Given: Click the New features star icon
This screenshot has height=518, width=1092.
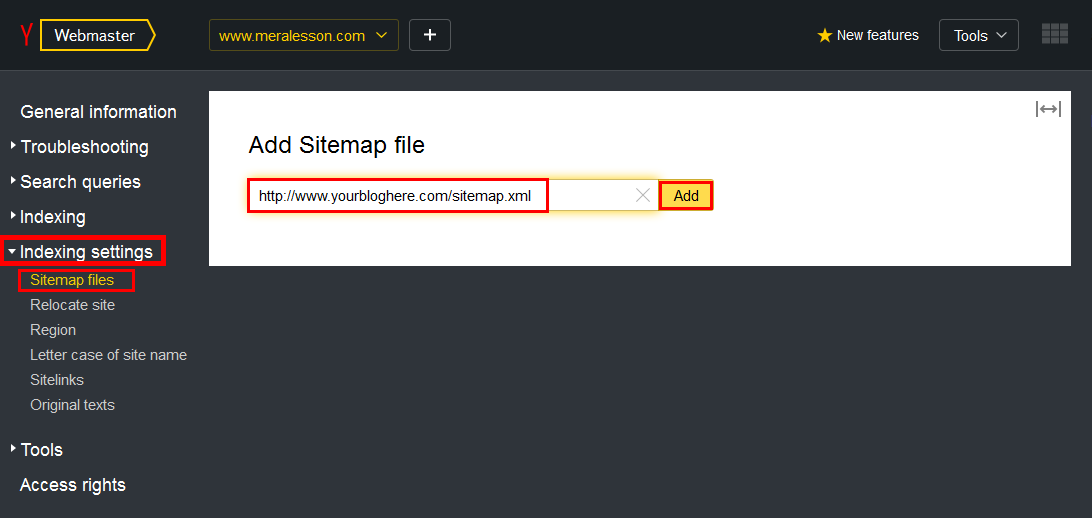Looking at the screenshot, I should point(825,36).
